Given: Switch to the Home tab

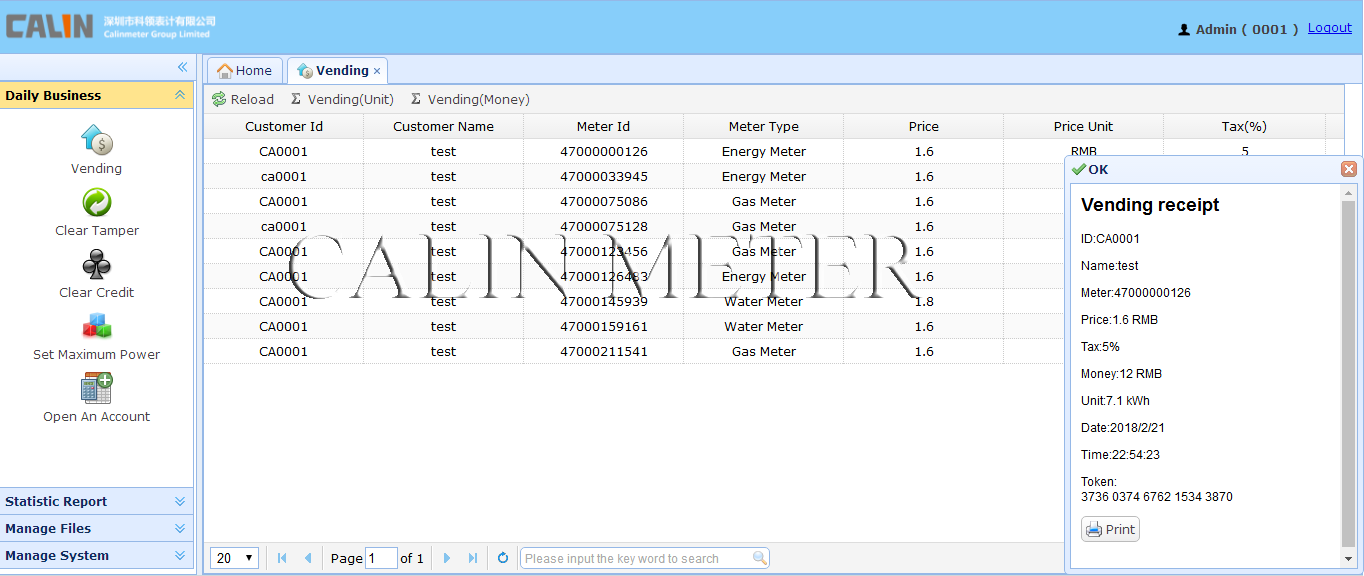Looking at the screenshot, I should 245,70.
